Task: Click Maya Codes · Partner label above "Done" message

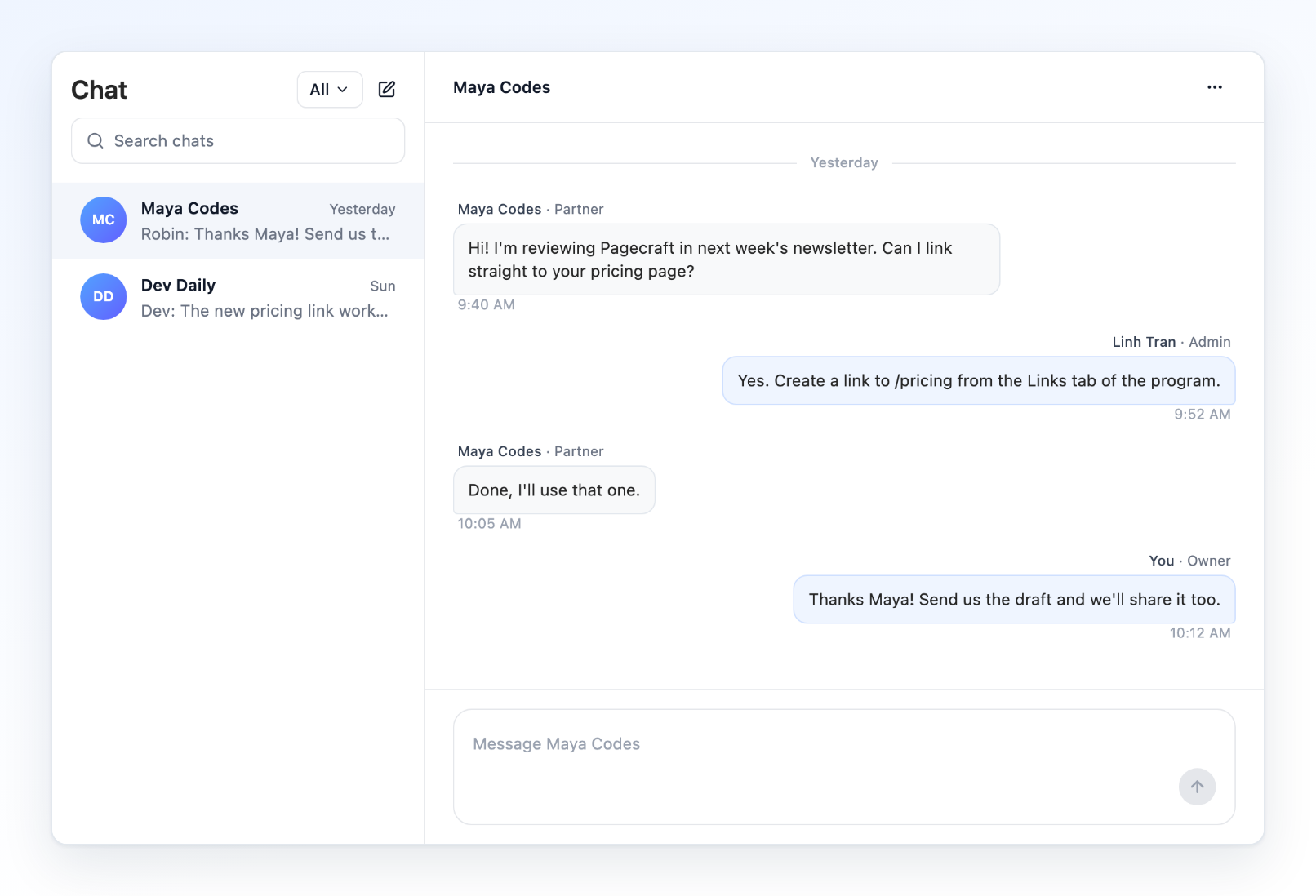Action: point(531,451)
